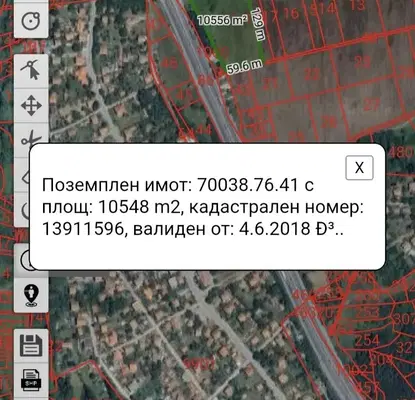Click parcel number 254 on the map
Screen dimensions: 415x400
(367, 340)
